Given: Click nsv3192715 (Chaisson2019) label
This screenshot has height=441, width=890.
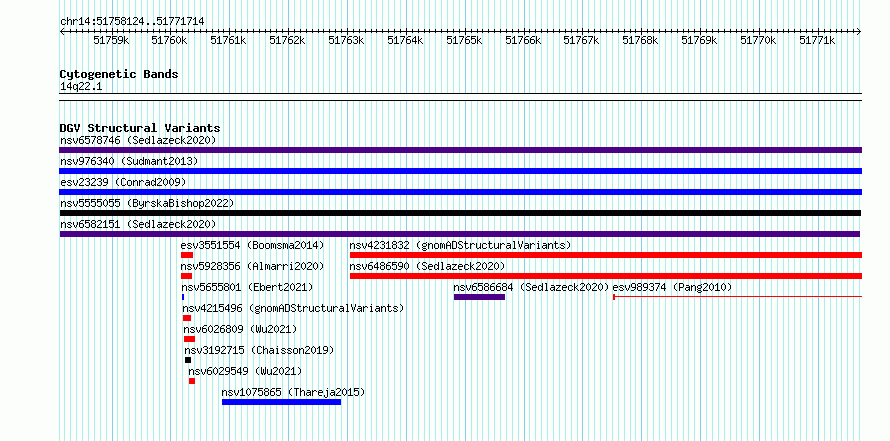Looking at the screenshot, I should (x=259, y=350).
